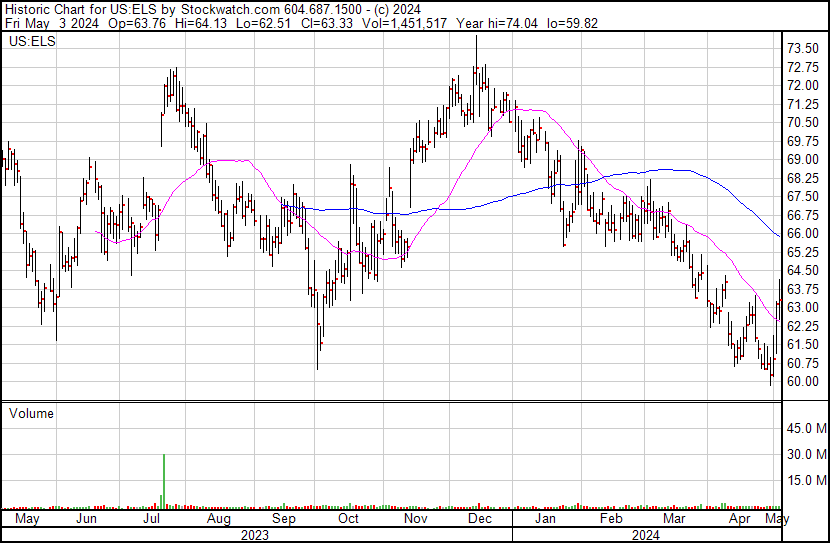Click the Mar month marker
The image size is (830, 543).
pos(676,520)
